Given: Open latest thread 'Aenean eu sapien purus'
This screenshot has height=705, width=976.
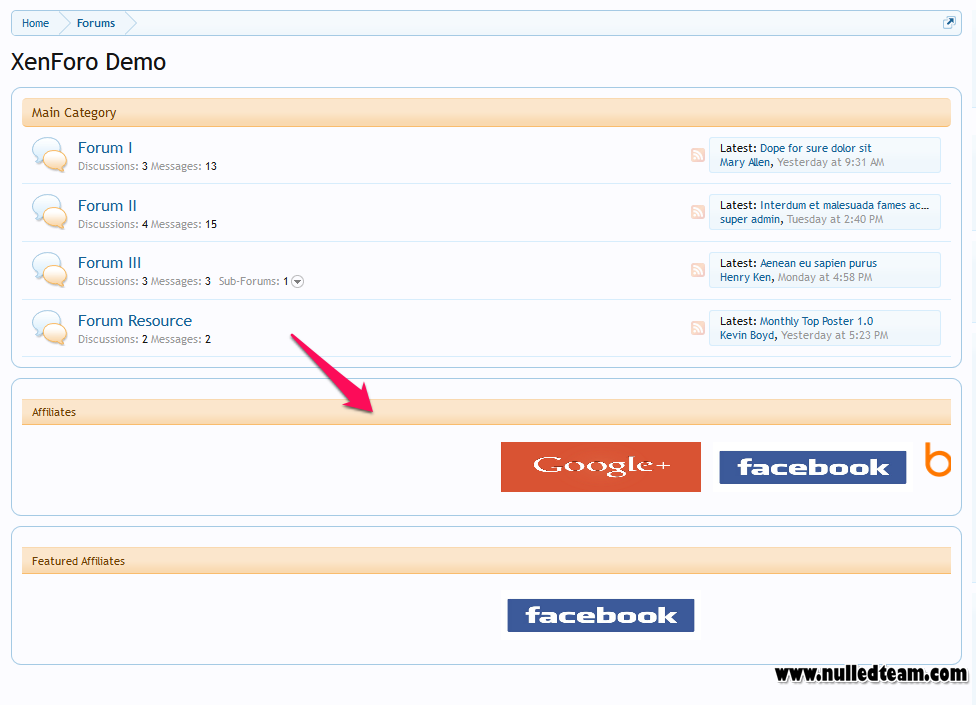Looking at the screenshot, I should (819, 263).
